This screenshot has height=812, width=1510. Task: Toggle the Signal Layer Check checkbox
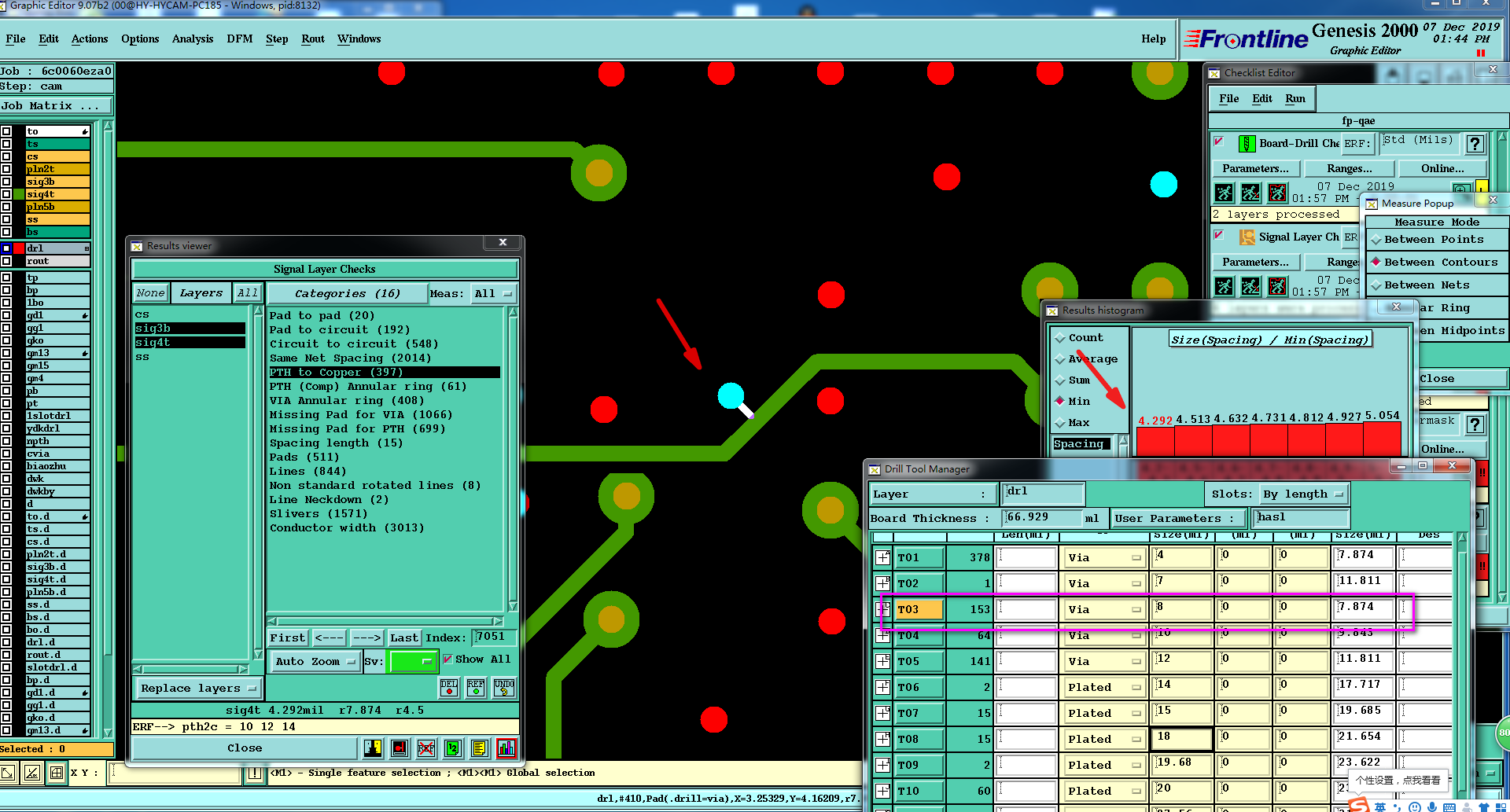pyautogui.click(x=1219, y=235)
